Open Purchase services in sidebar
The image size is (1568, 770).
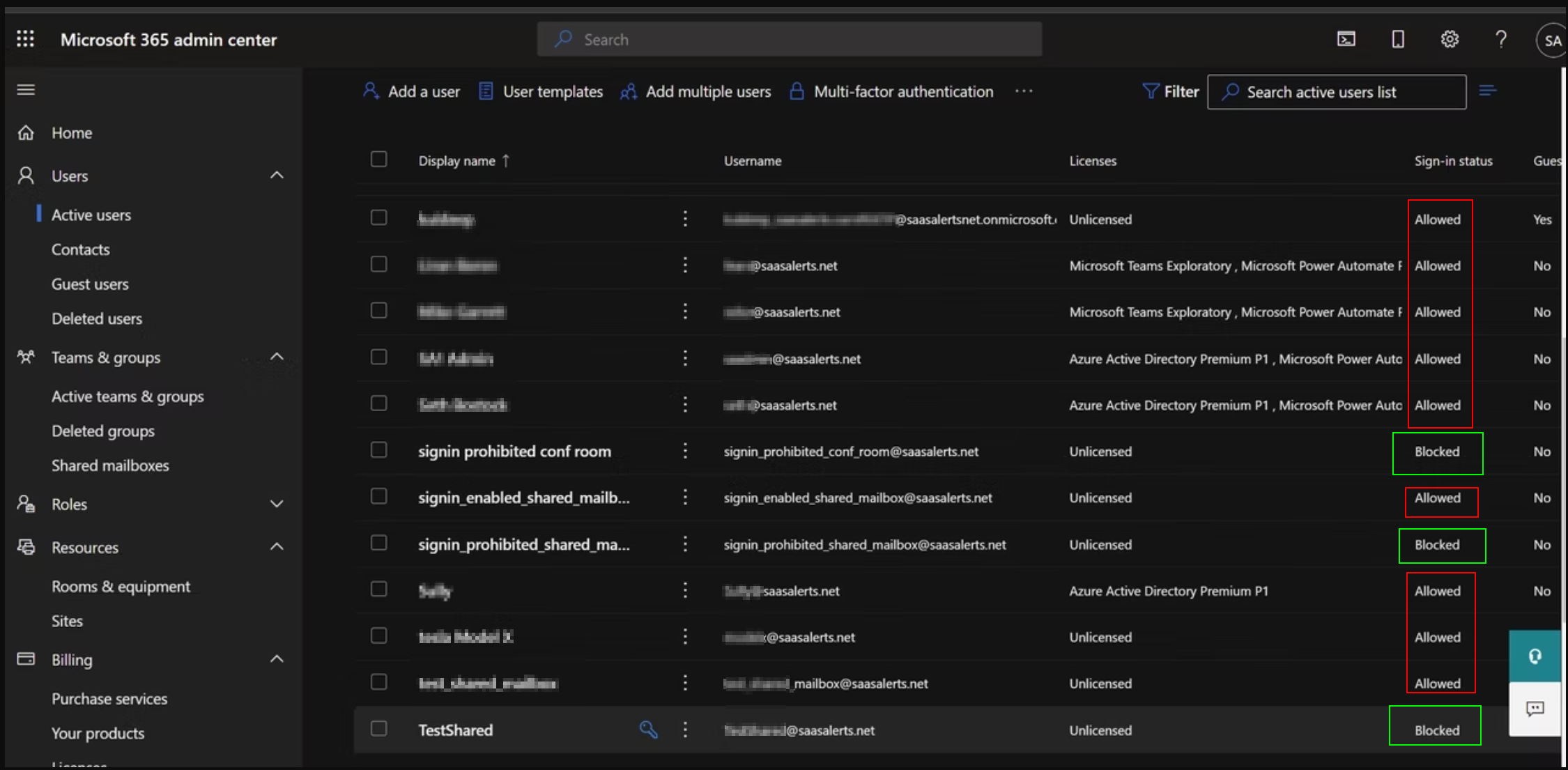109,699
